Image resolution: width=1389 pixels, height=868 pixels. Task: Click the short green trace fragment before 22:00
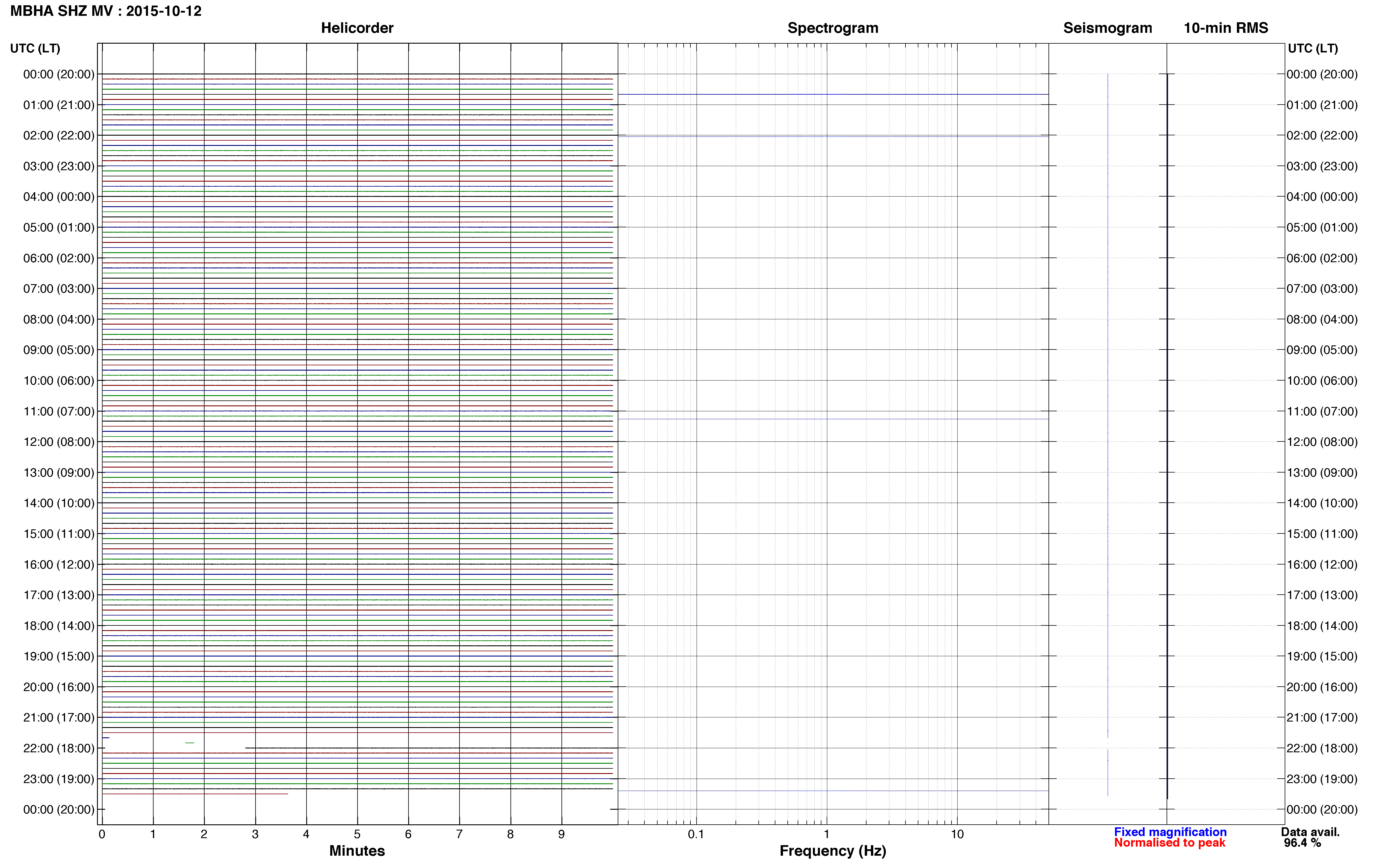(190, 743)
